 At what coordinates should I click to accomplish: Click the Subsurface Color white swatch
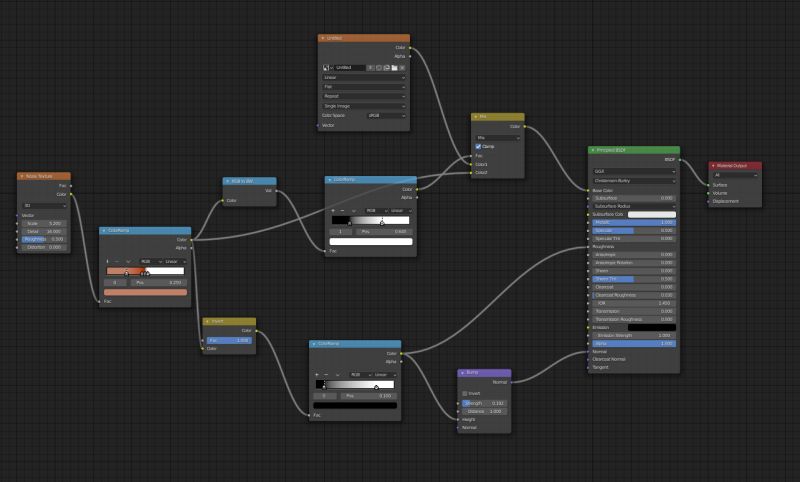click(652, 214)
